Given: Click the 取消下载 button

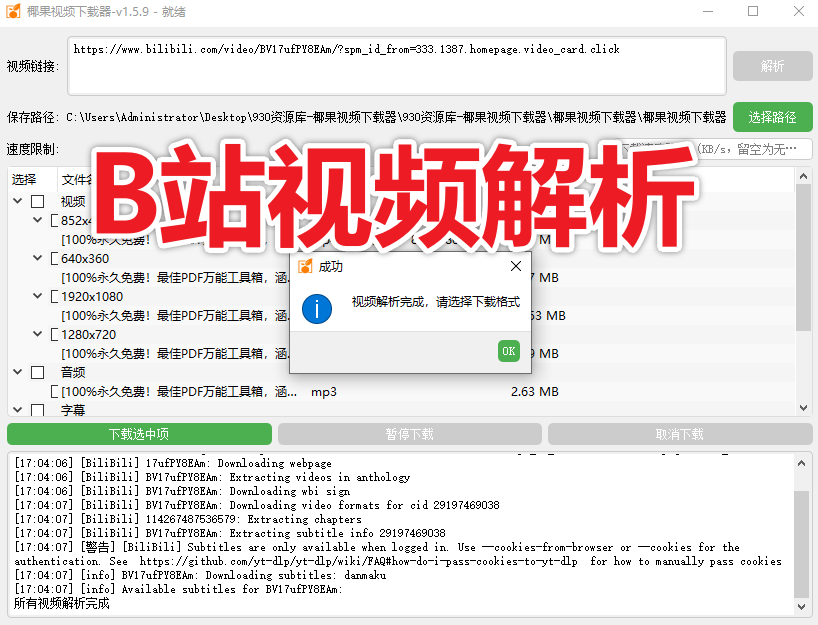Looking at the screenshot, I should click(680, 434).
